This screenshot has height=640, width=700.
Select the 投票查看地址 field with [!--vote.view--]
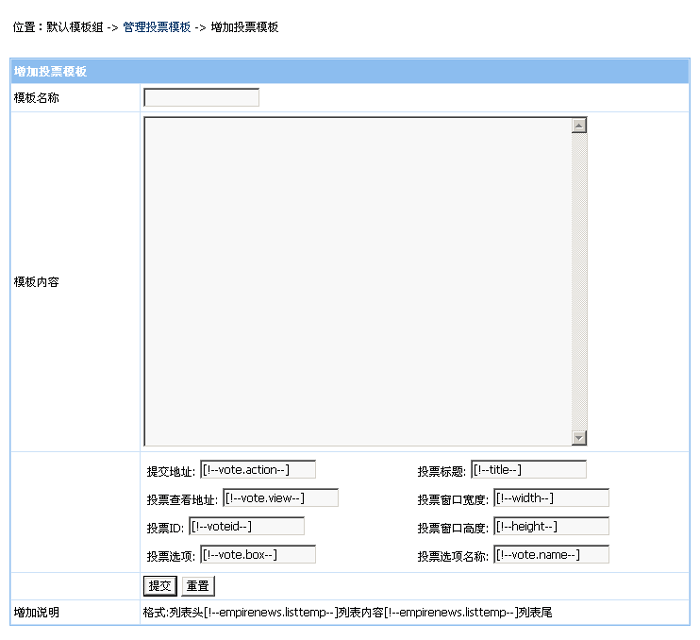click(281, 498)
